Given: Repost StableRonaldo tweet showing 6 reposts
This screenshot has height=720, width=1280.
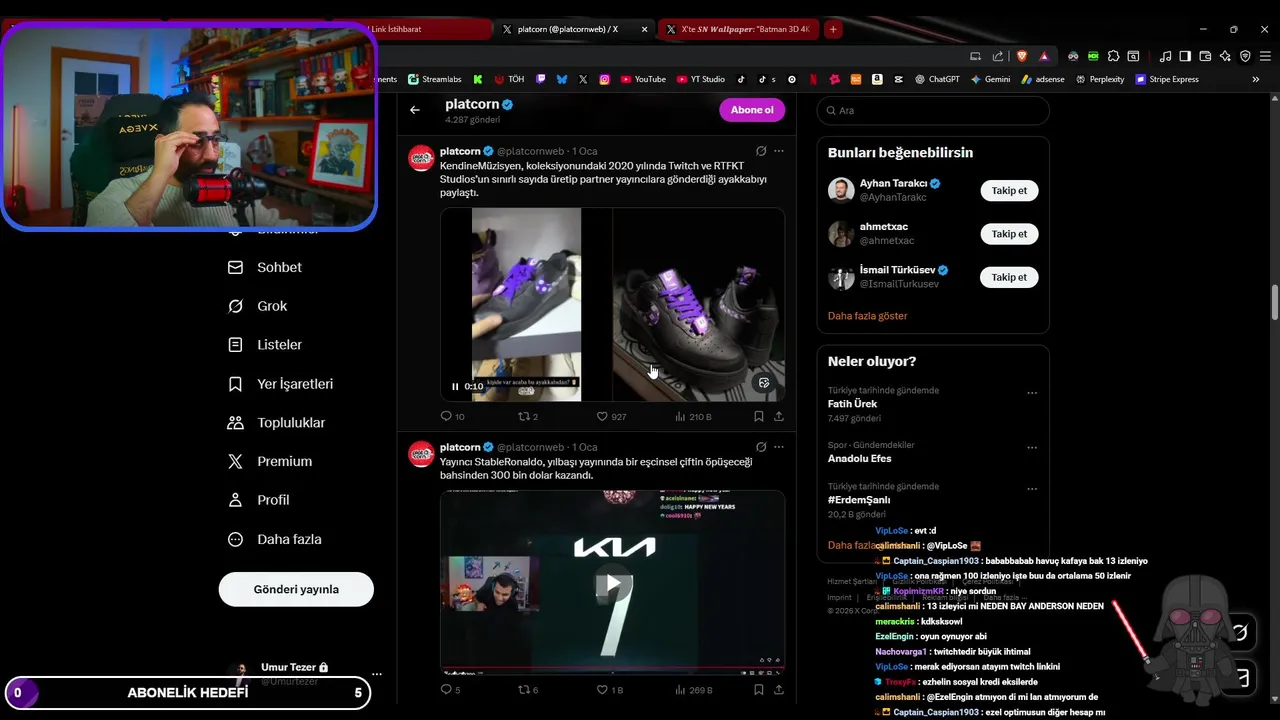Looking at the screenshot, I should pos(527,690).
